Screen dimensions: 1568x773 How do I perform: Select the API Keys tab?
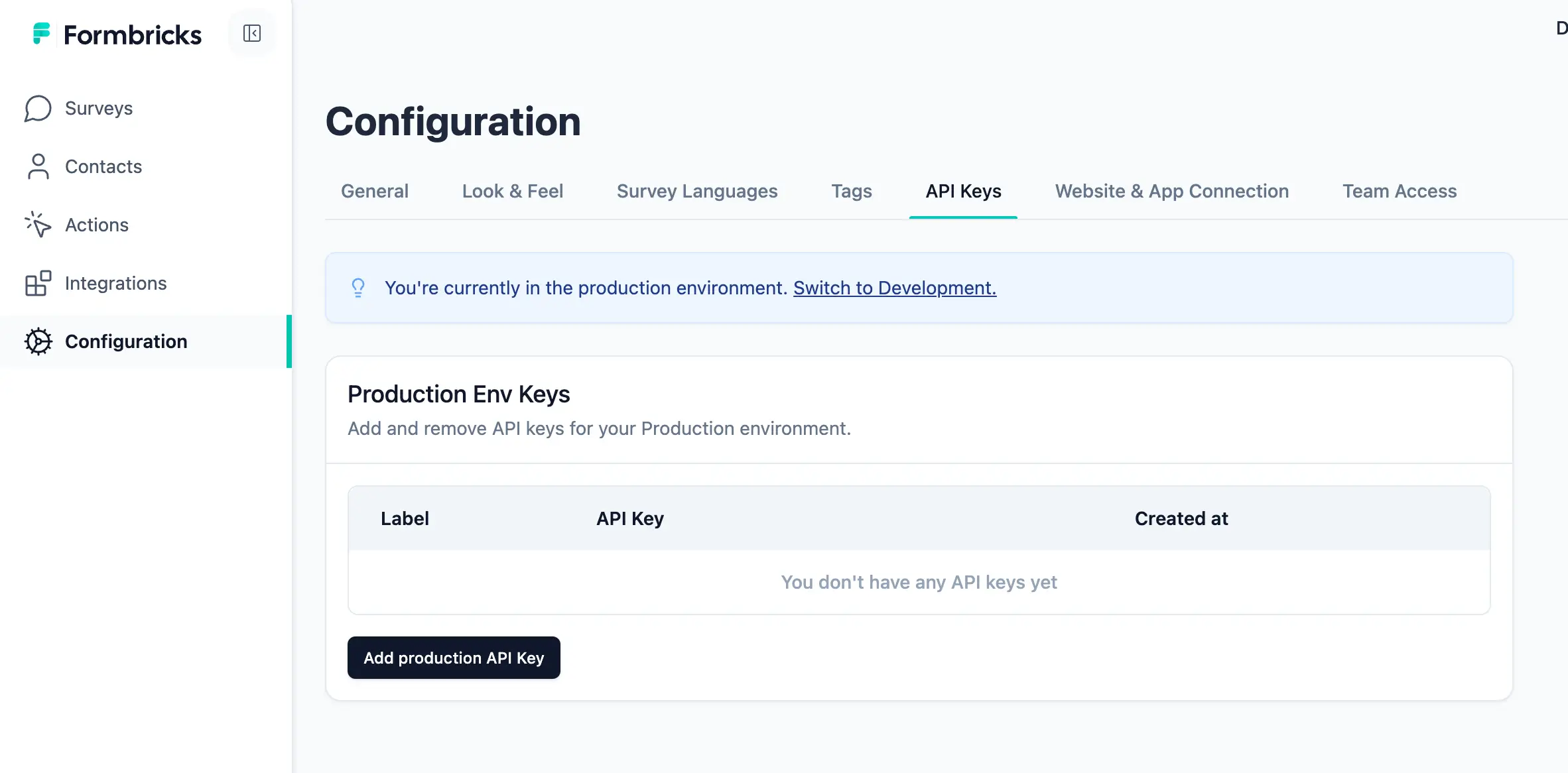tap(963, 191)
